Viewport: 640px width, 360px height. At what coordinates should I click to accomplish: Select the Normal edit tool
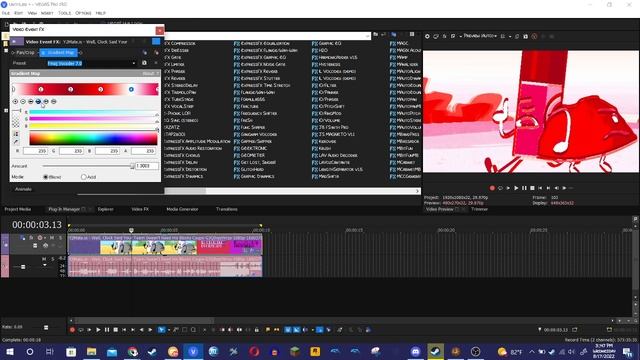pyautogui.click(x=162, y=330)
